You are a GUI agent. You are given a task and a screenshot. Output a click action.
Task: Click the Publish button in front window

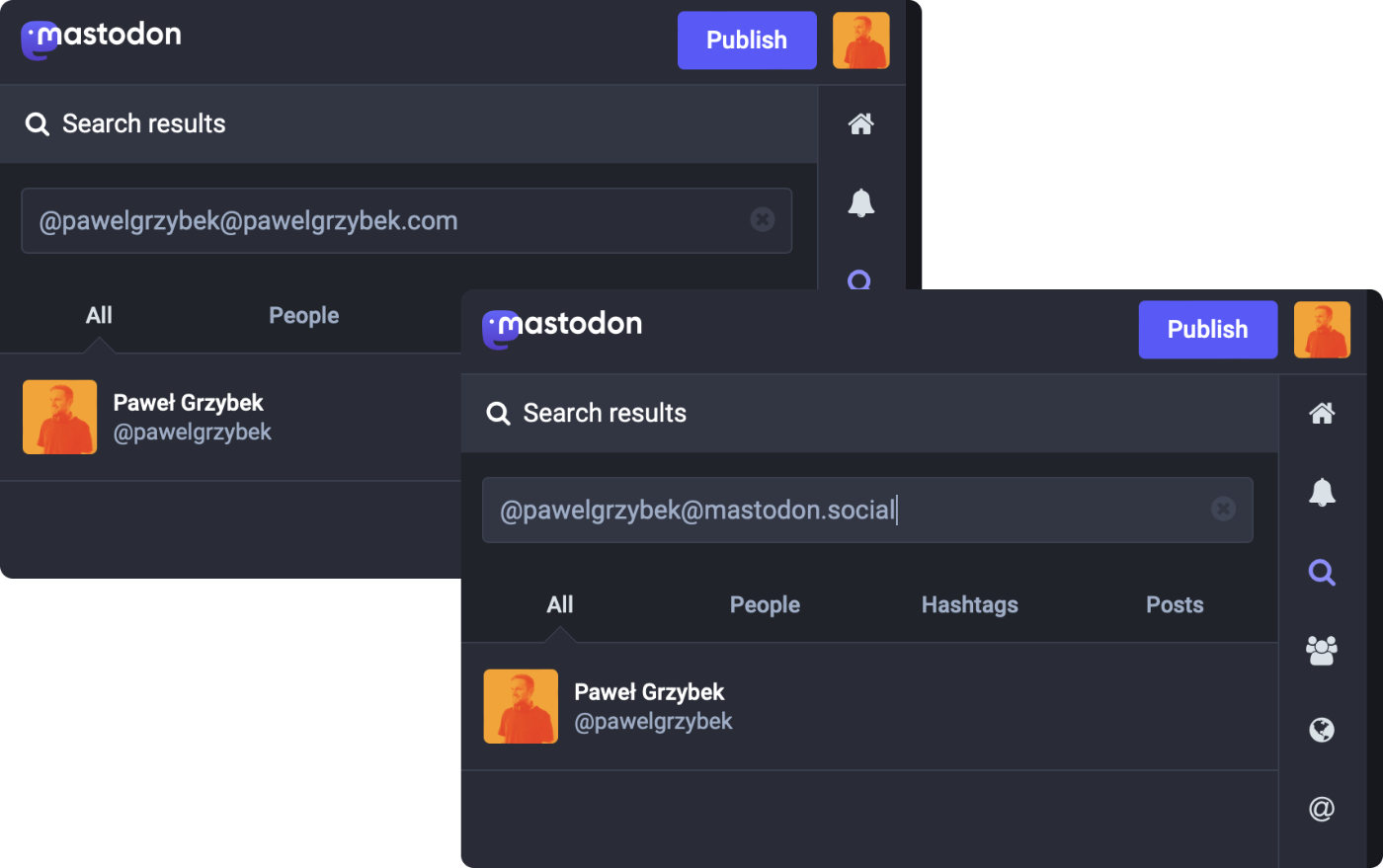coord(1207,329)
